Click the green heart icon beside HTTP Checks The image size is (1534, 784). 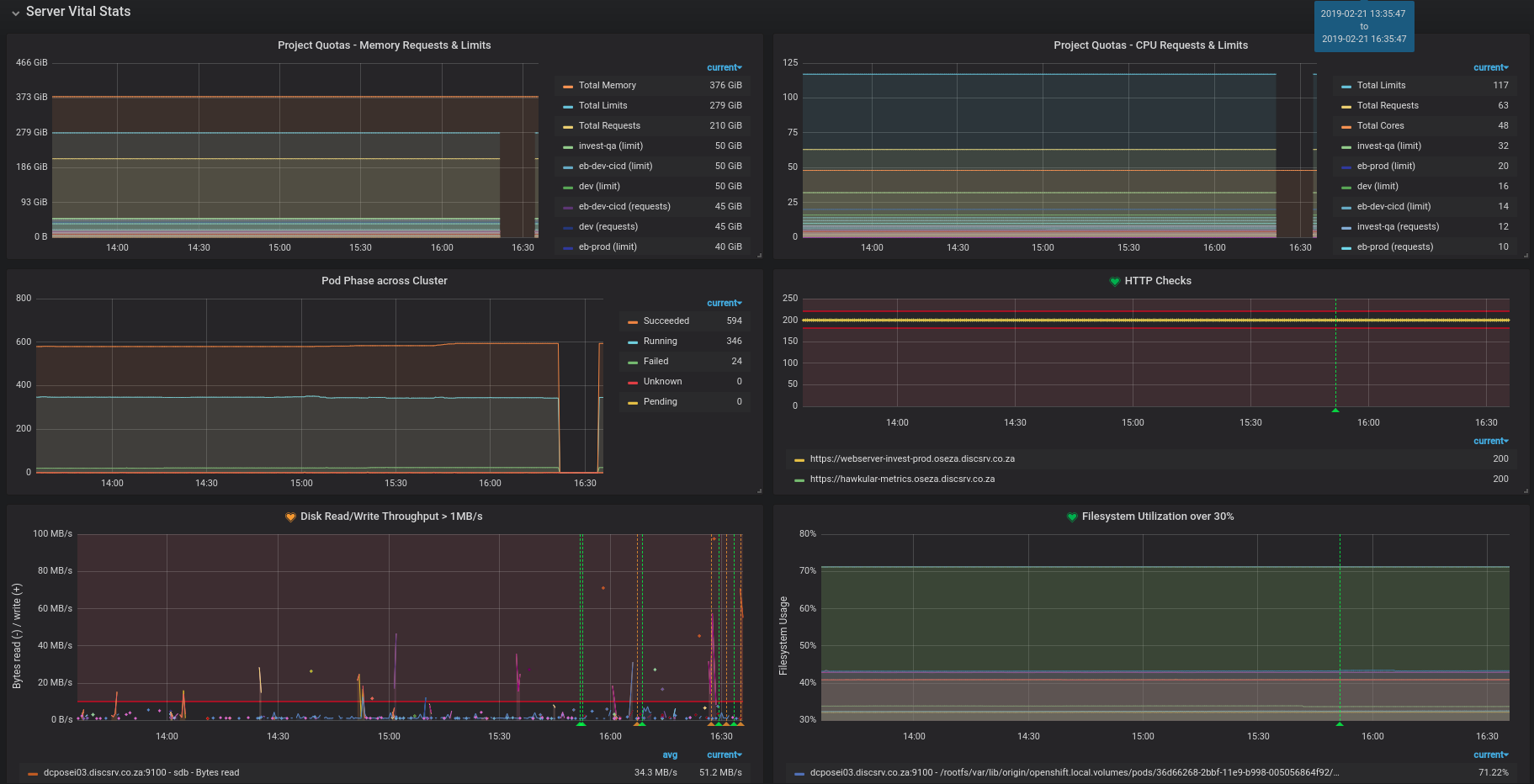(1114, 281)
